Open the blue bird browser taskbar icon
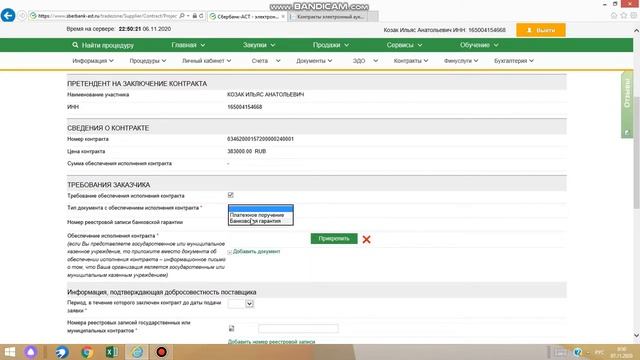Image resolution: width=640 pixels, height=360 pixels. tap(62, 352)
